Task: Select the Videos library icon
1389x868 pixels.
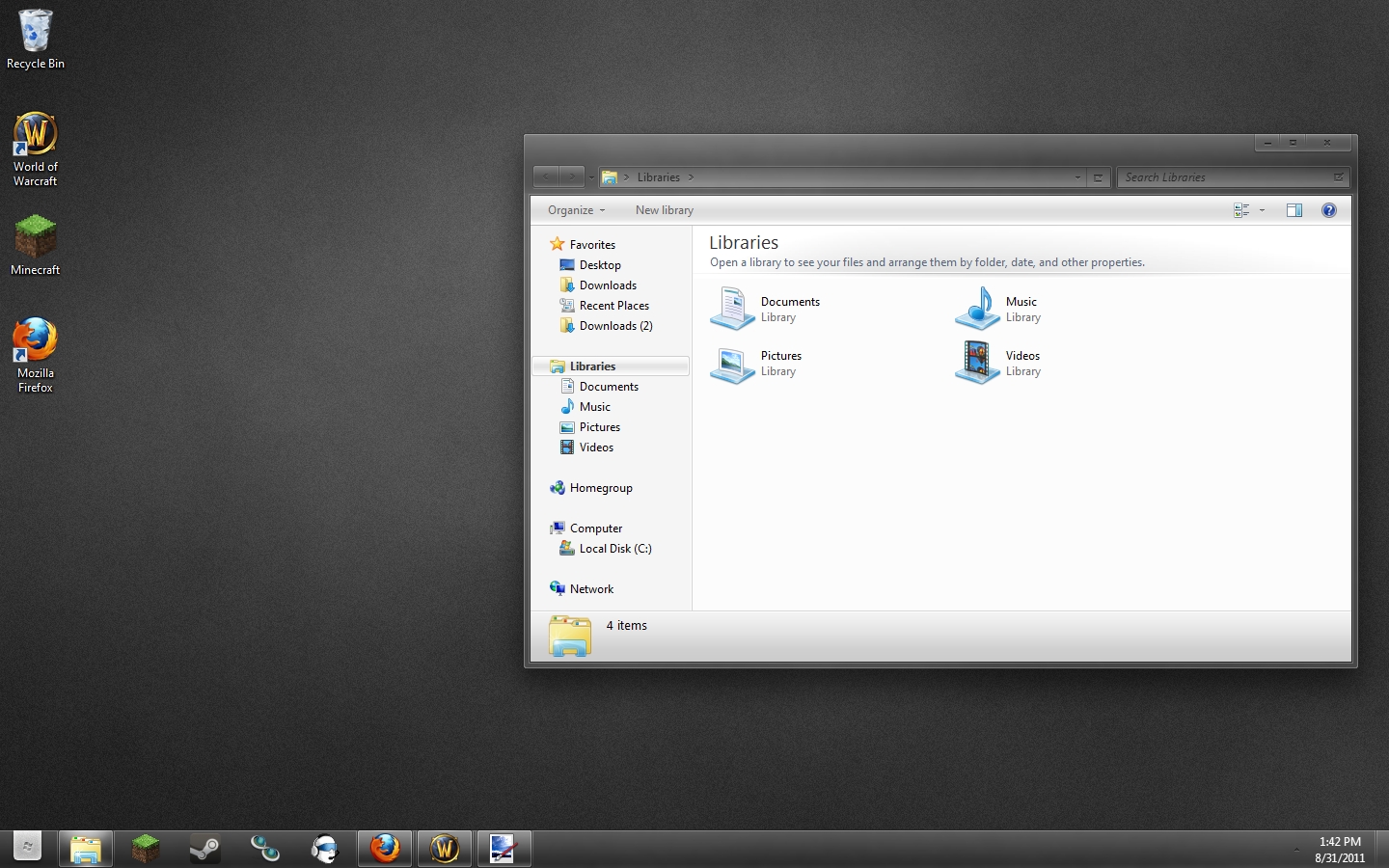Action: 976,363
